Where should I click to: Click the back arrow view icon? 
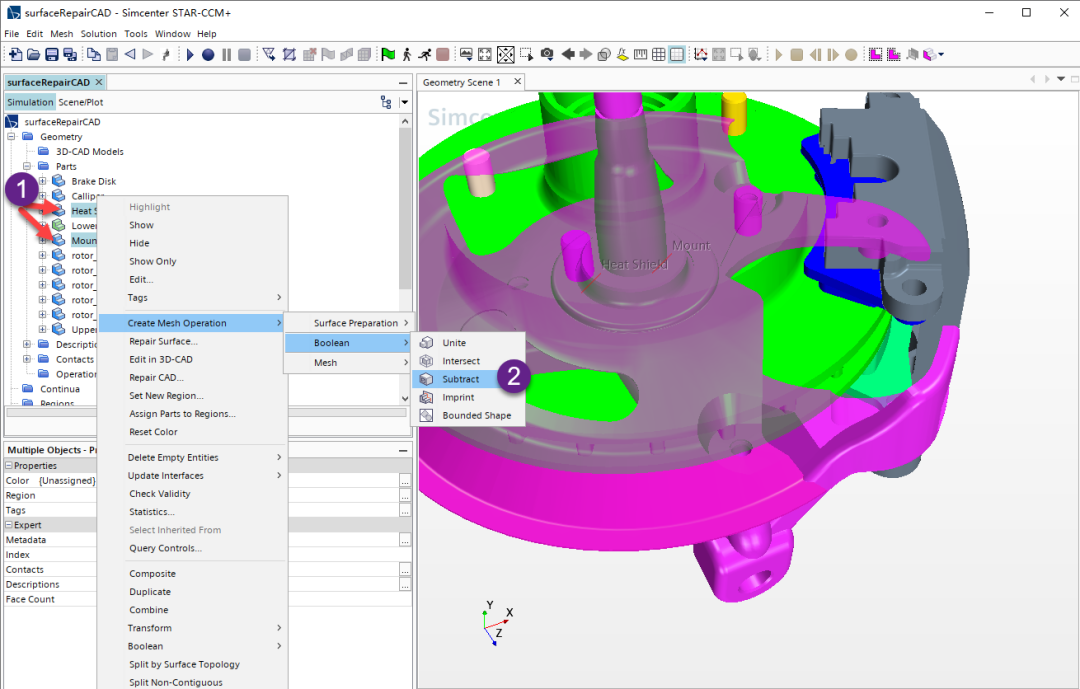coord(568,54)
